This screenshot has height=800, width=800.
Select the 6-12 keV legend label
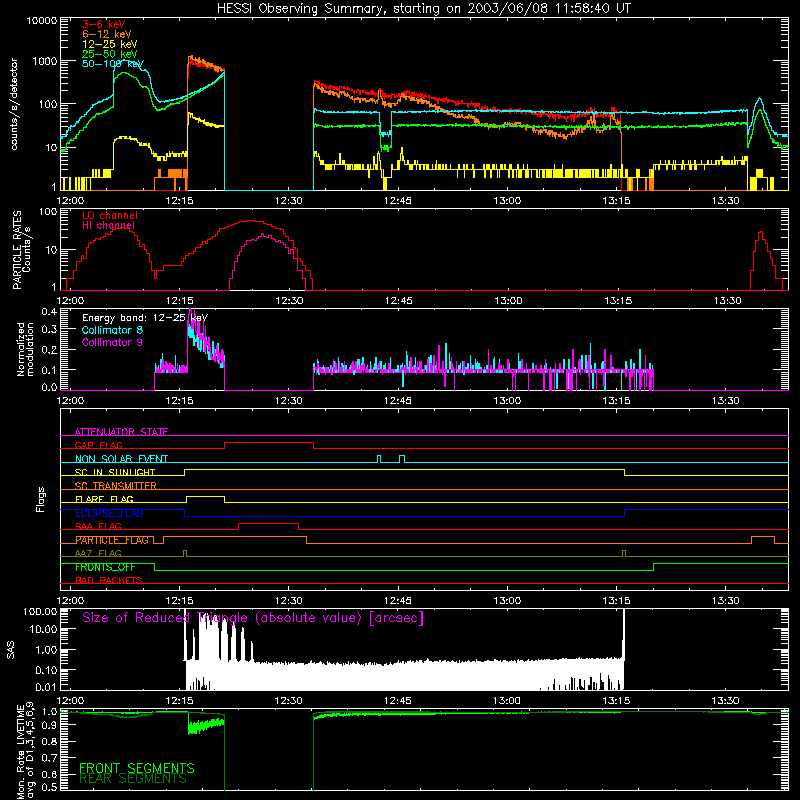[107, 34]
